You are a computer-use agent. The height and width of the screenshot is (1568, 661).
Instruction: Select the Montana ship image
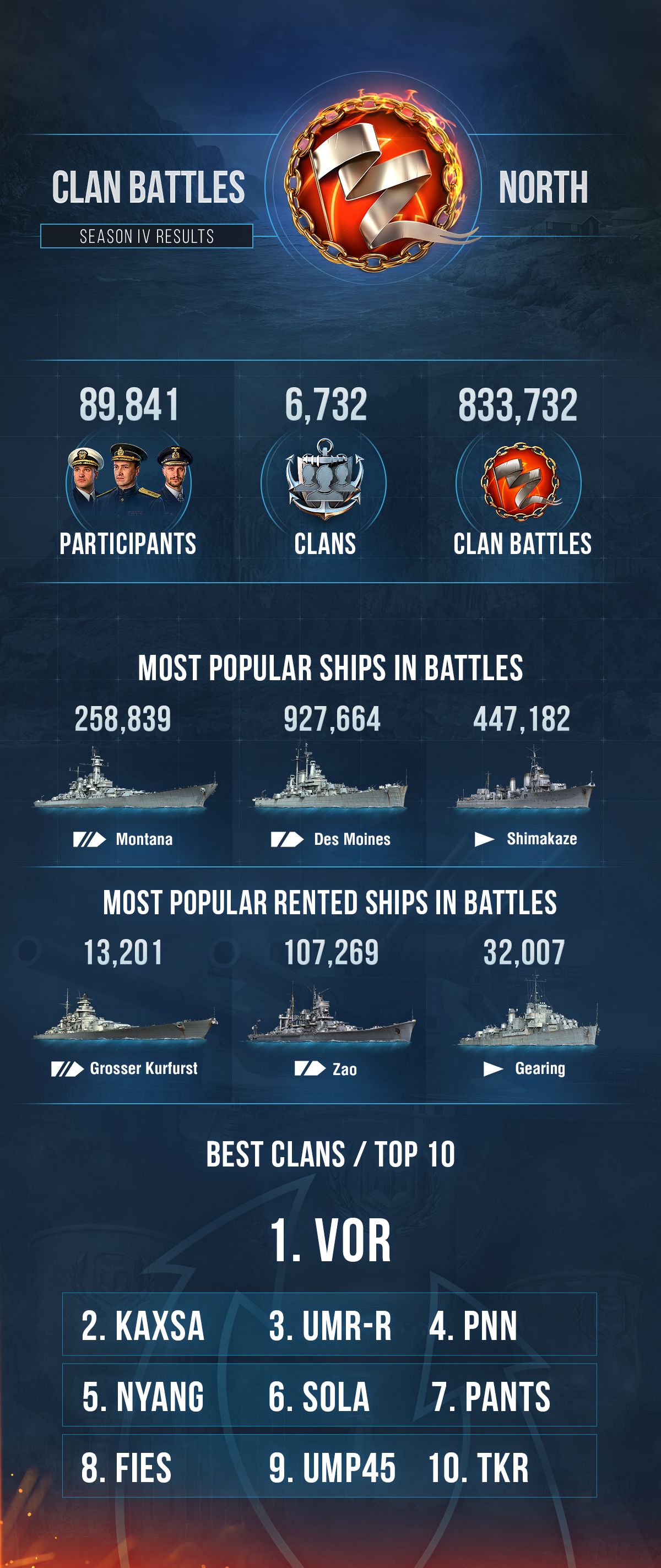(126, 779)
